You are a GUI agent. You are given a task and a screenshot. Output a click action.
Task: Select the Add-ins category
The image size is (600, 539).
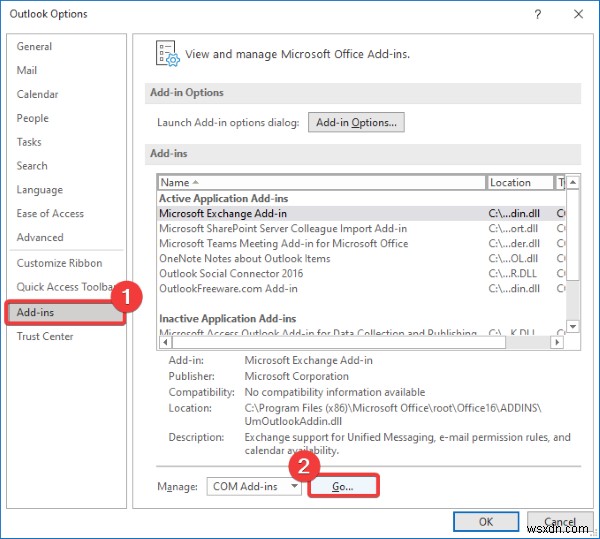pos(65,313)
